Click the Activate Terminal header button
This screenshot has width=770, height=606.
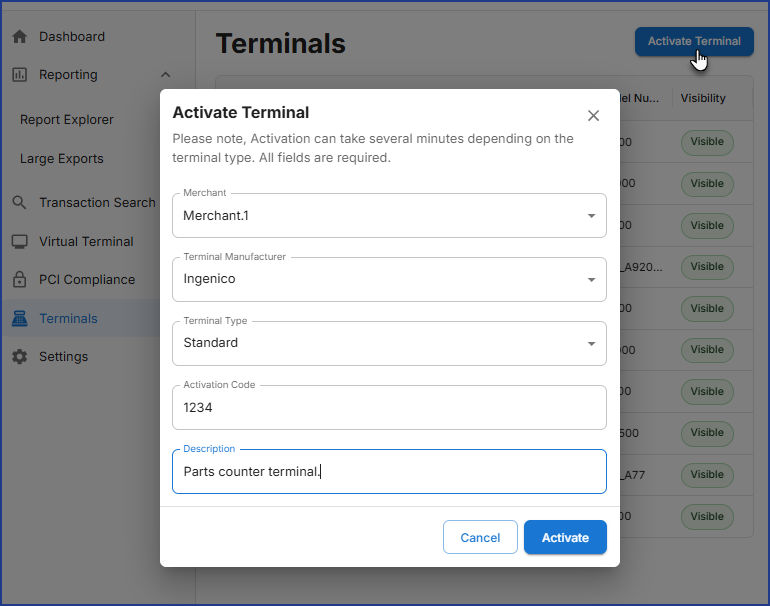click(694, 42)
